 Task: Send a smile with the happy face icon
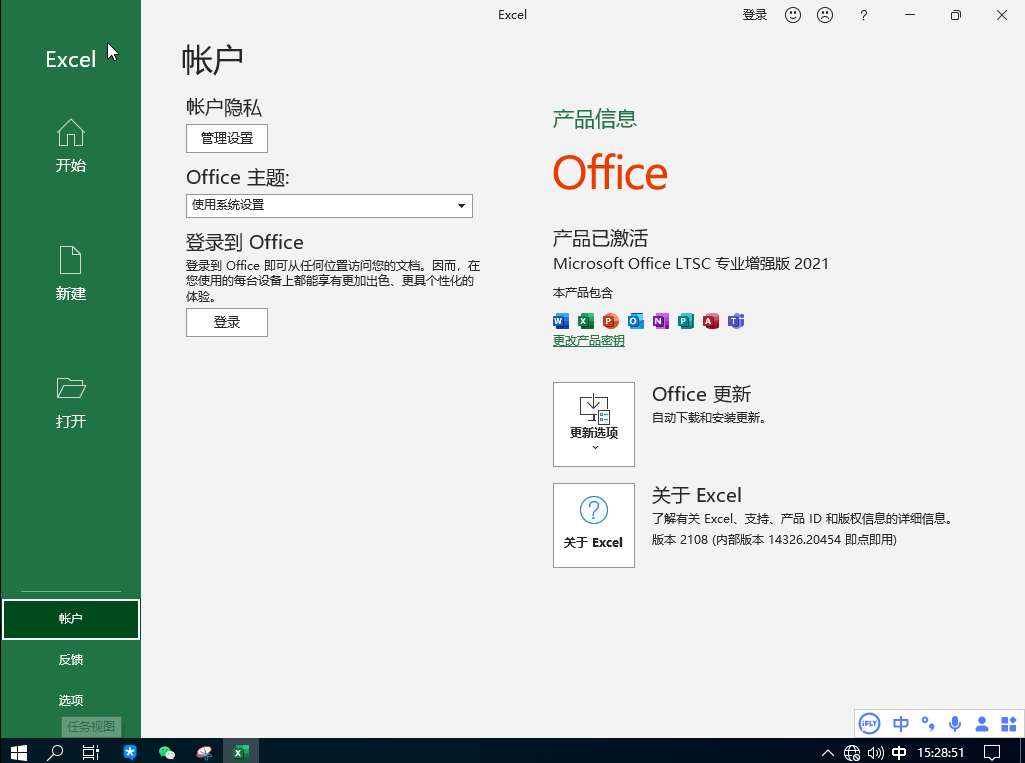(793, 15)
